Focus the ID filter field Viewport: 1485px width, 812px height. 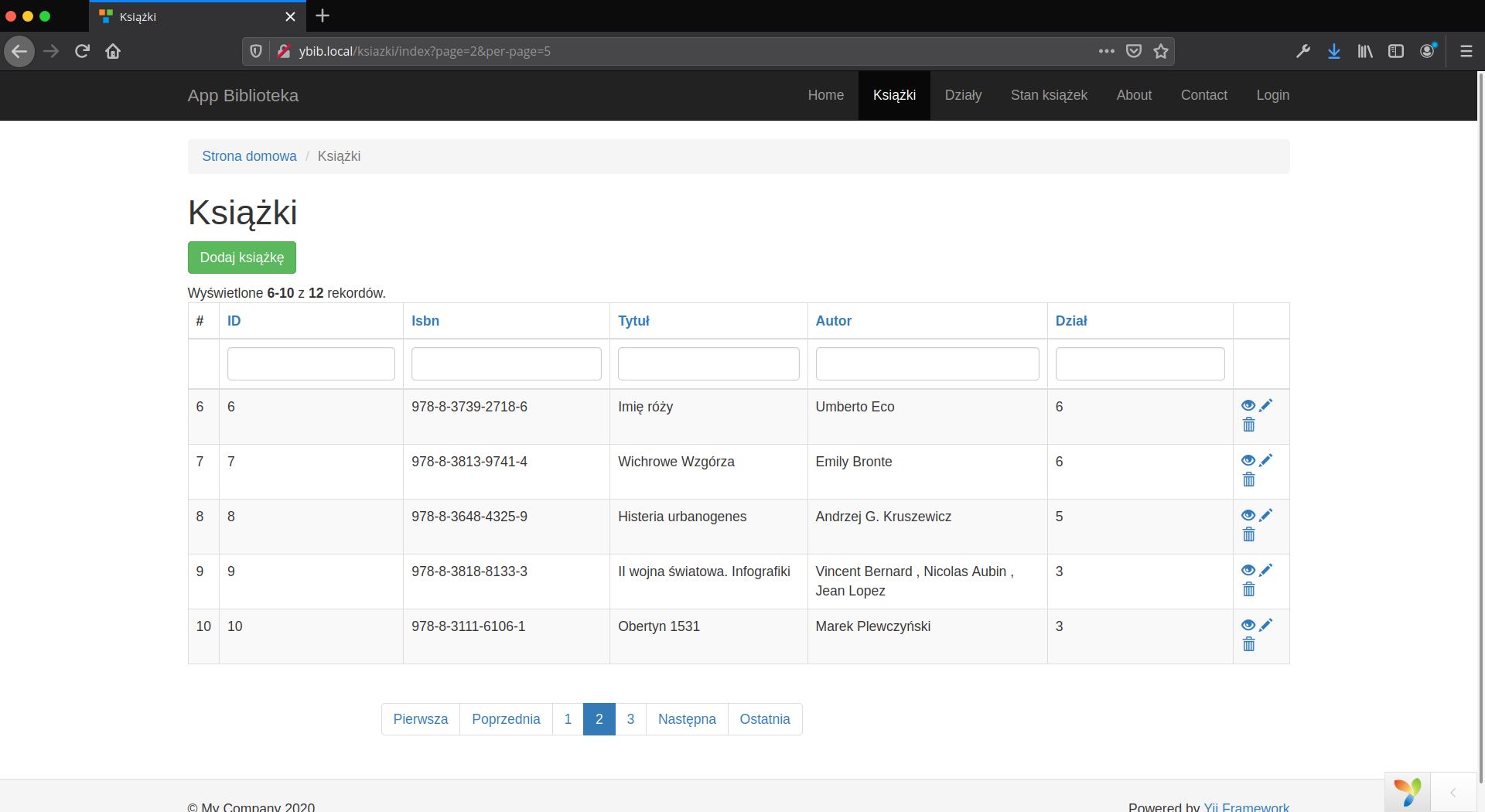point(311,363)
